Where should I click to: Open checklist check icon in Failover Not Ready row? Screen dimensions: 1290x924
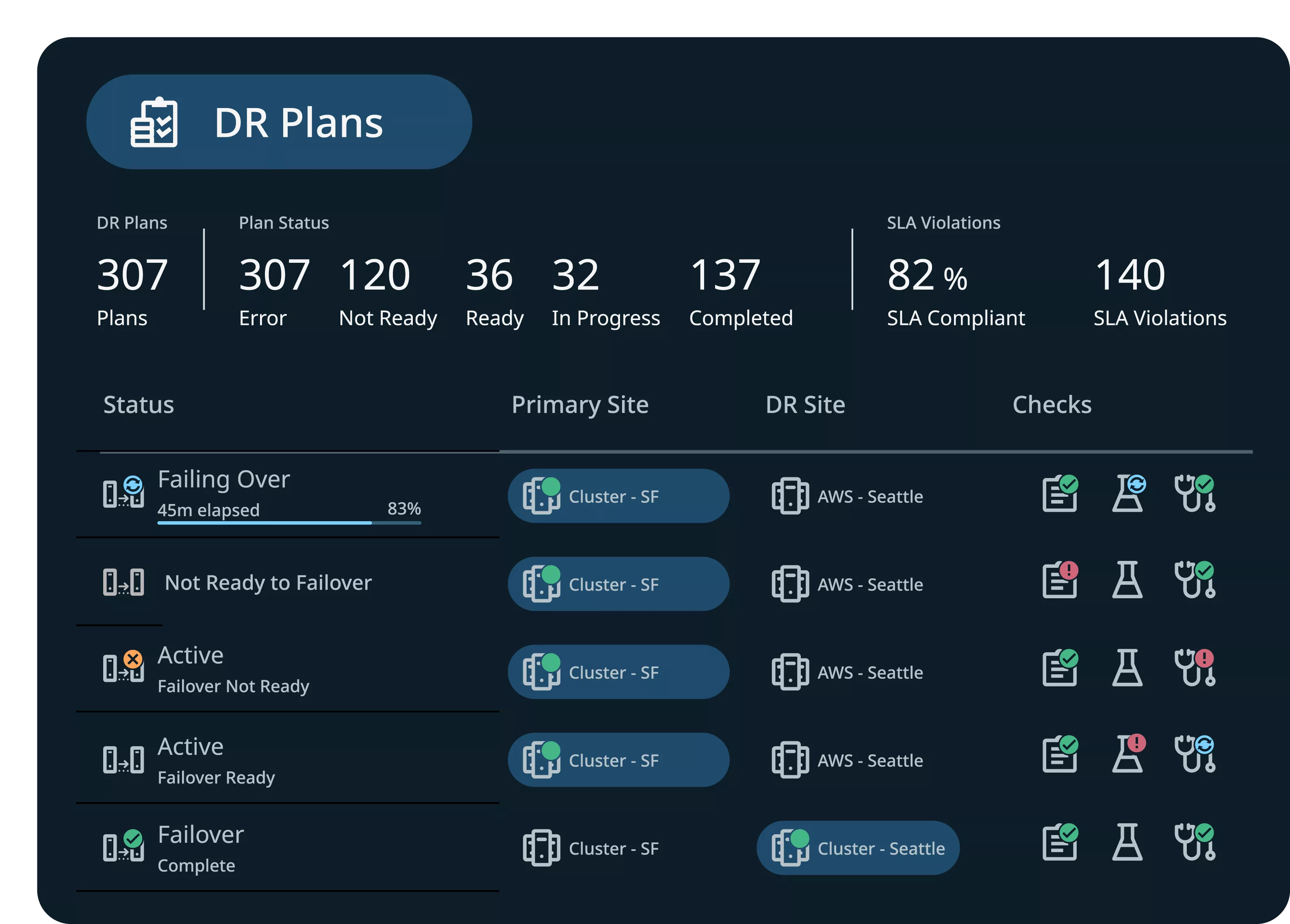coord(1060,668)
